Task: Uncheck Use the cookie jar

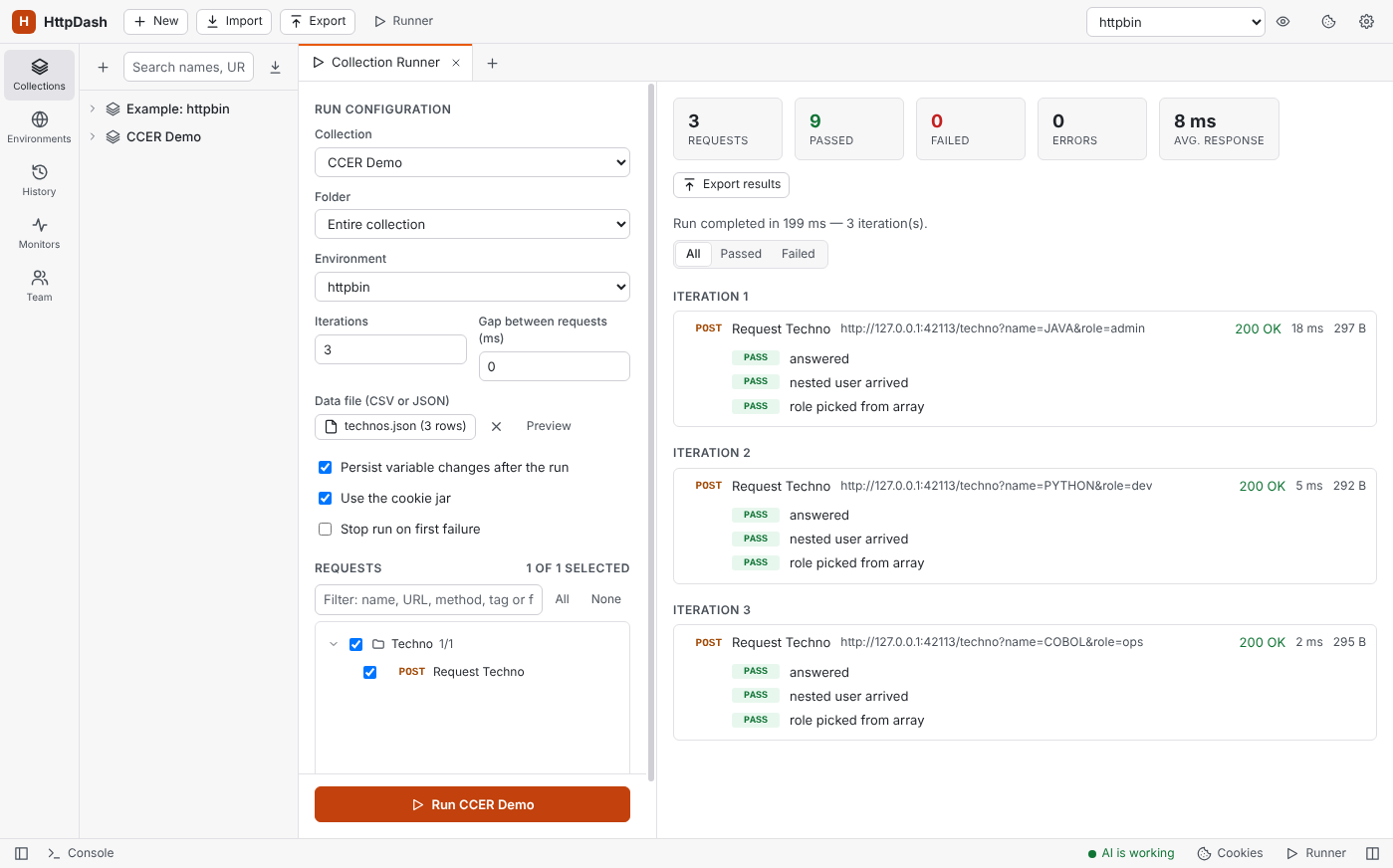Action: (x=325, y=498)
